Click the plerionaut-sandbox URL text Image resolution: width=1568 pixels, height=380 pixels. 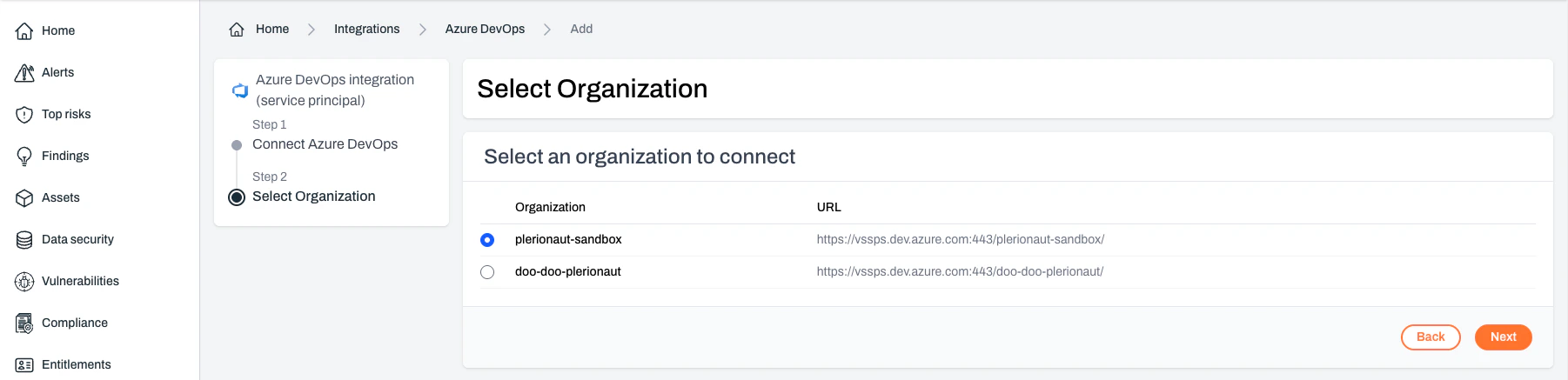(x=960, y=239)
